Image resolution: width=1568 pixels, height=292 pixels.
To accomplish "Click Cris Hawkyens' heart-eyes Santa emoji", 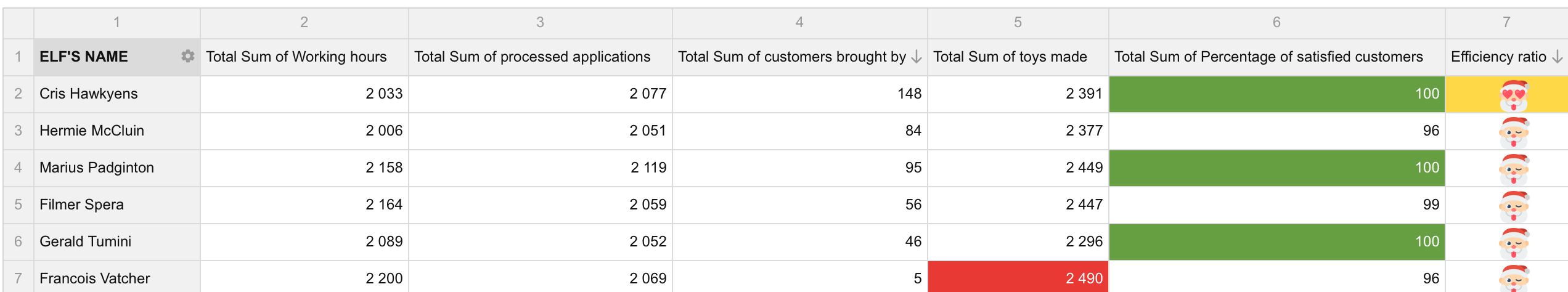I will 1514,94.
